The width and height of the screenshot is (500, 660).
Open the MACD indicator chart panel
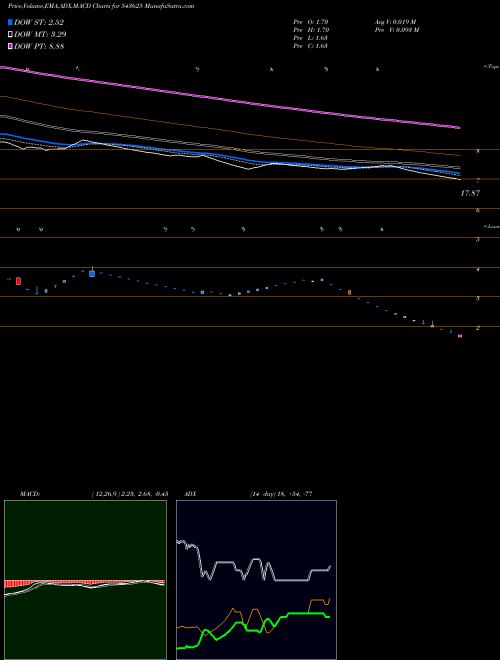85,580
